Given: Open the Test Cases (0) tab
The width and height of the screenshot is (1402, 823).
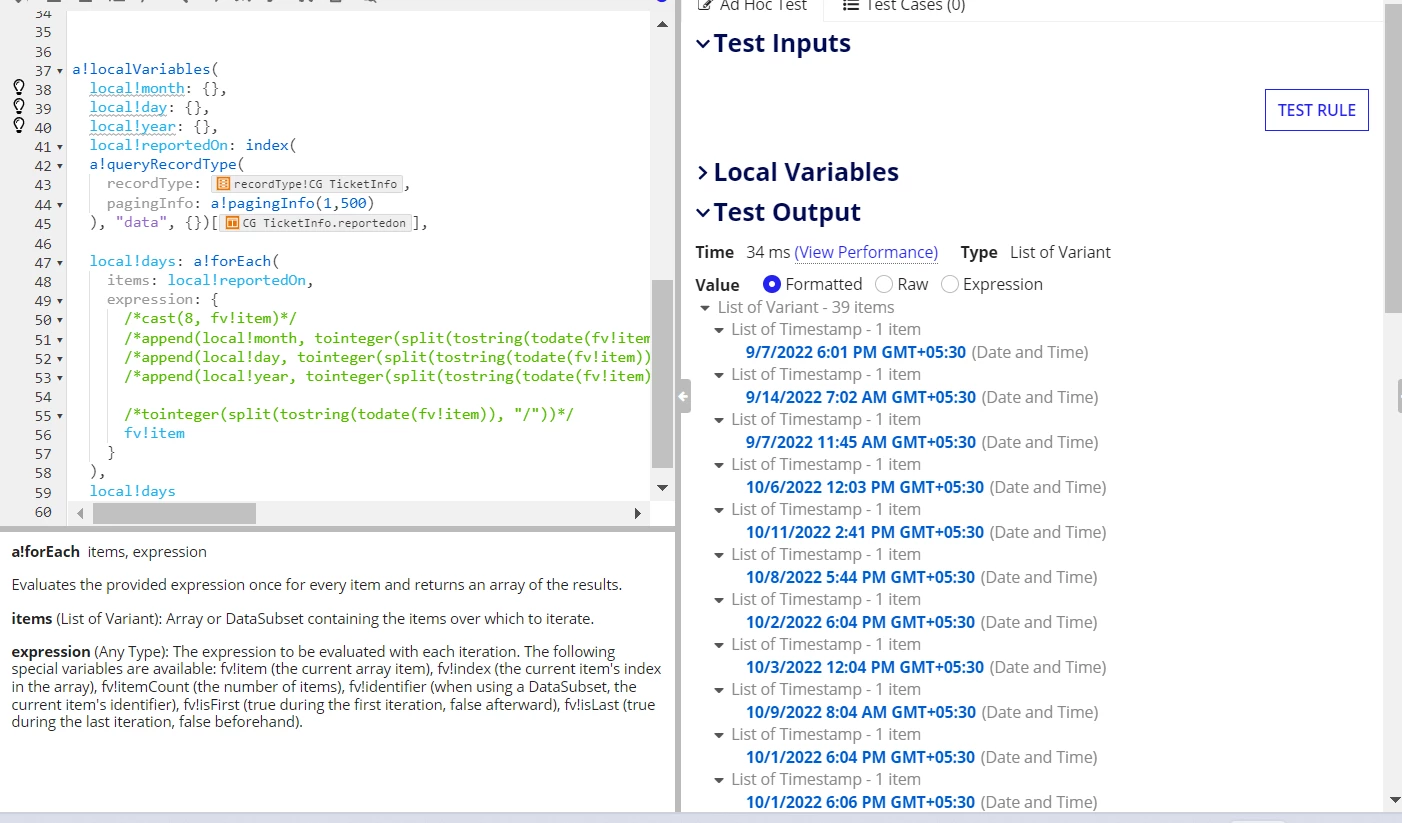Looking at the screenshot, I should tap(903, 6).
